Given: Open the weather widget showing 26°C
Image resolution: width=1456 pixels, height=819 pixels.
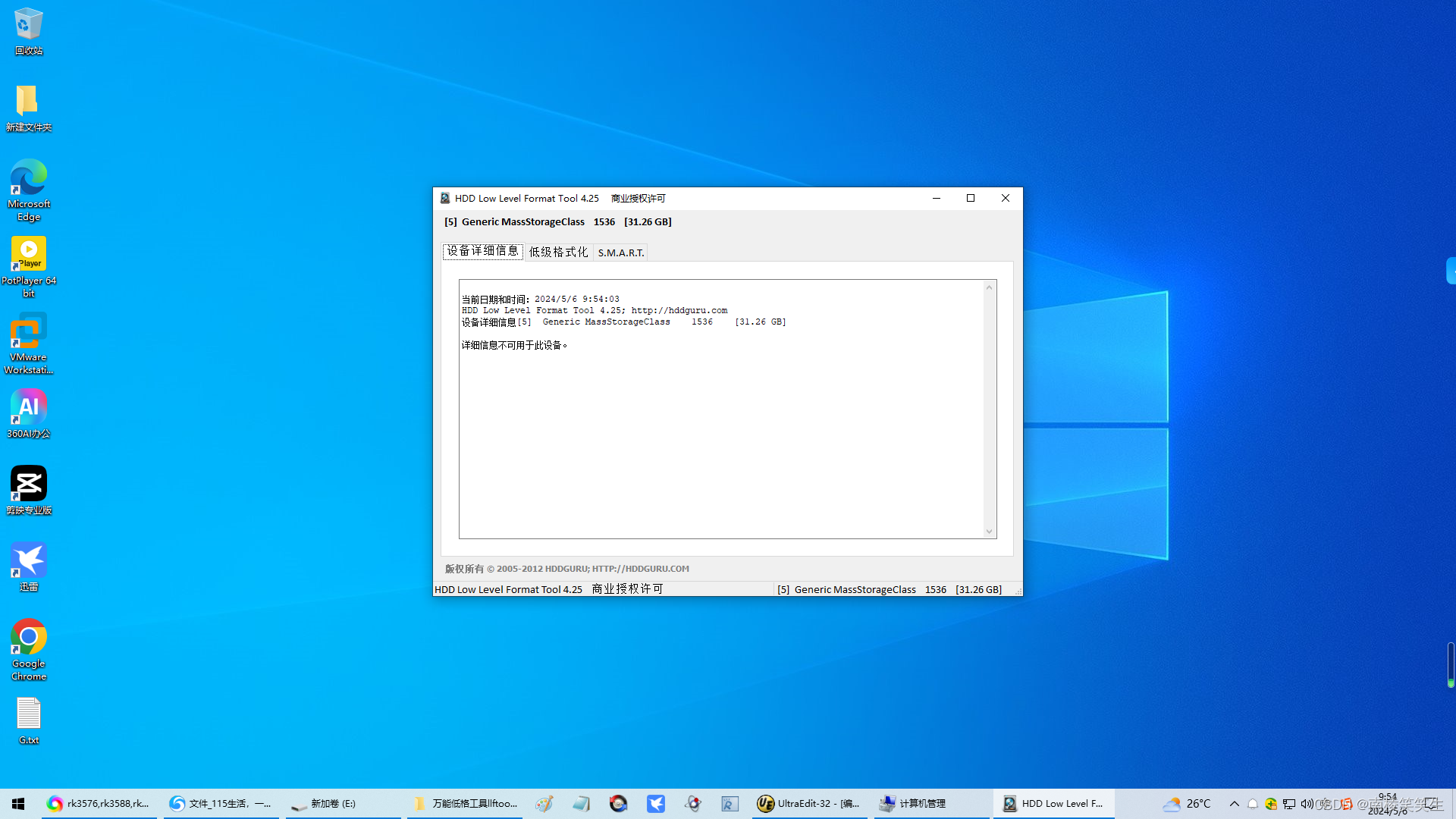Looking at the screenshot, I should (x=1187, y=804).
